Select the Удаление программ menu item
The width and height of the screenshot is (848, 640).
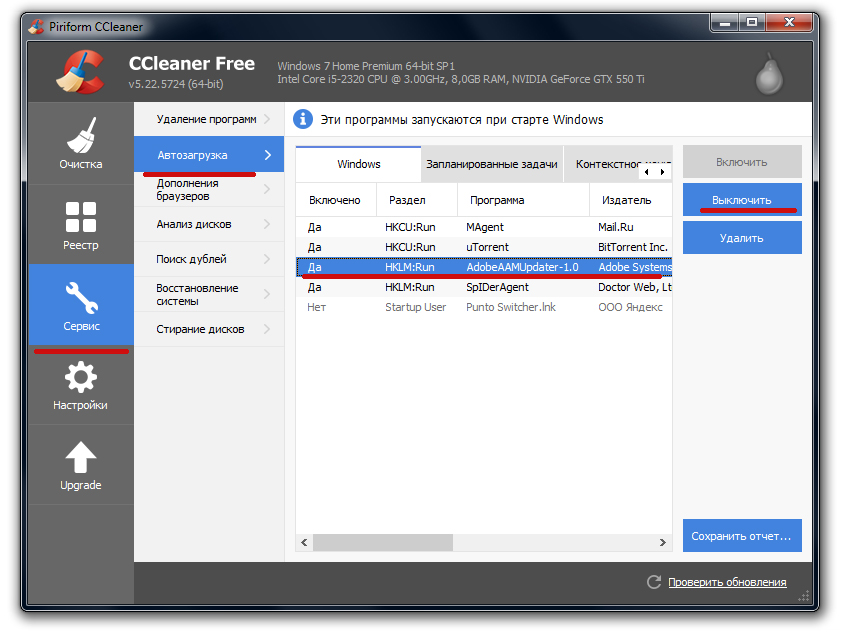pyautogui.click(x=208, y=117)
